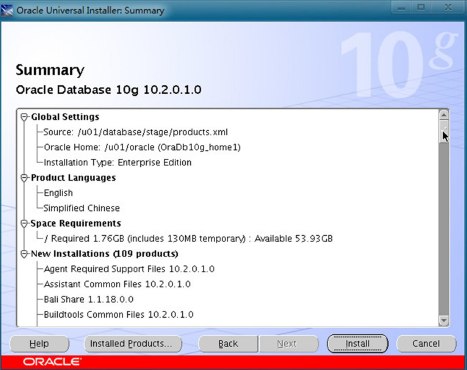
Task: Select the Source products.xml entry
Action: pyautogui.click(x=136, y=132)
